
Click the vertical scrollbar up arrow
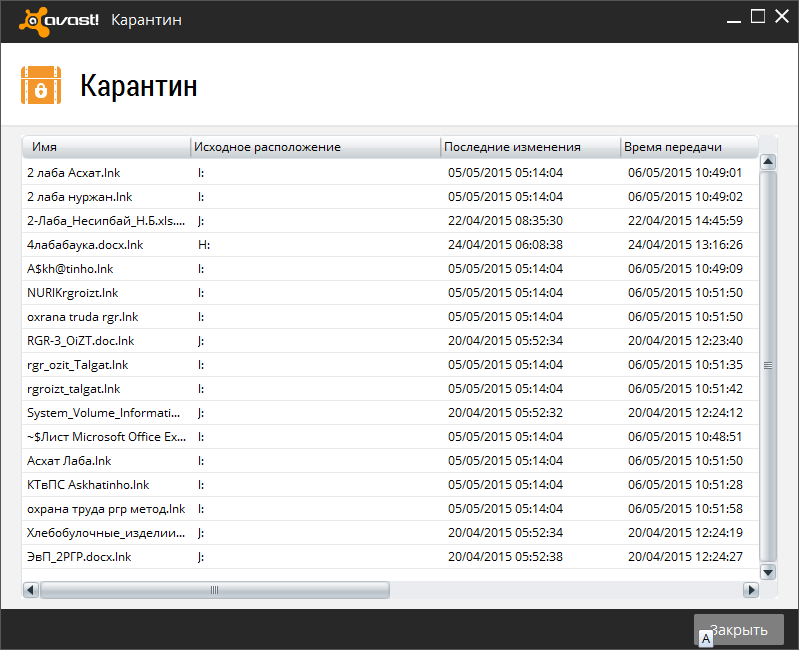click(768, 162)
